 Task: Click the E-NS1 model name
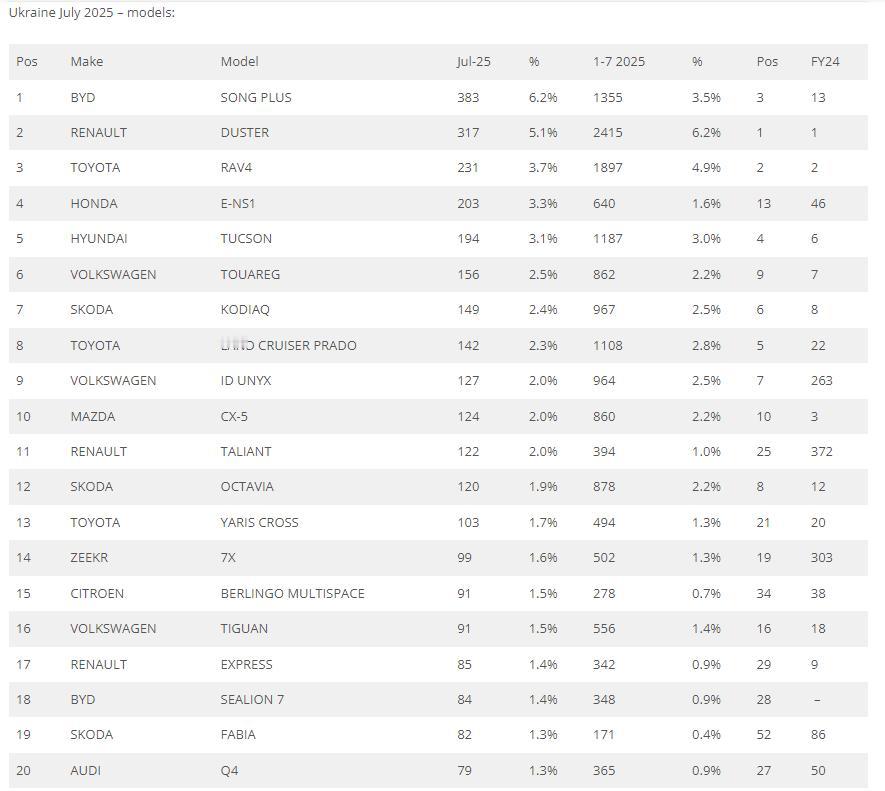[x=237, y=203]
